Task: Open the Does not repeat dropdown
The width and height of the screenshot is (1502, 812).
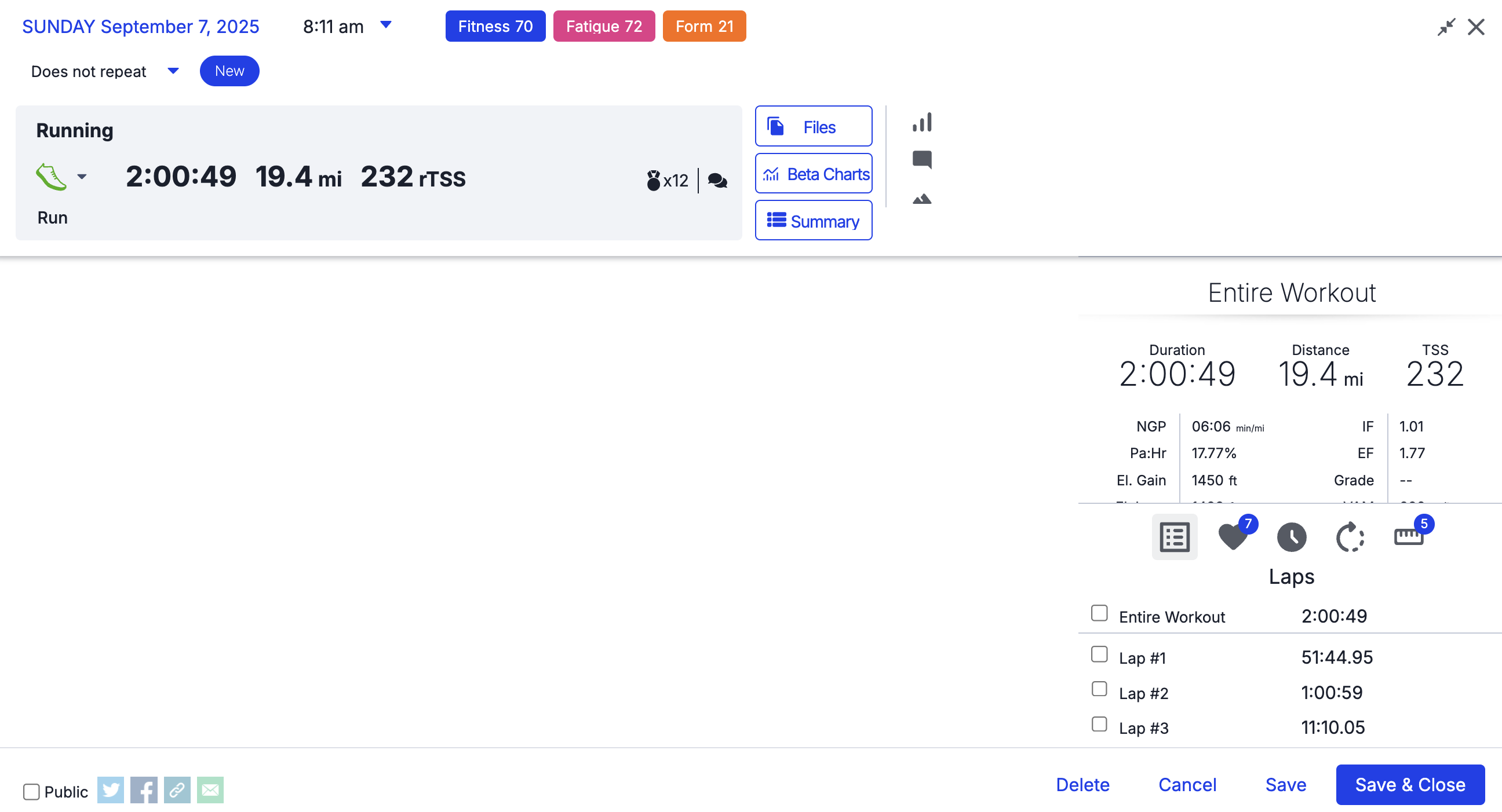Action: click(x=173, y=71)
